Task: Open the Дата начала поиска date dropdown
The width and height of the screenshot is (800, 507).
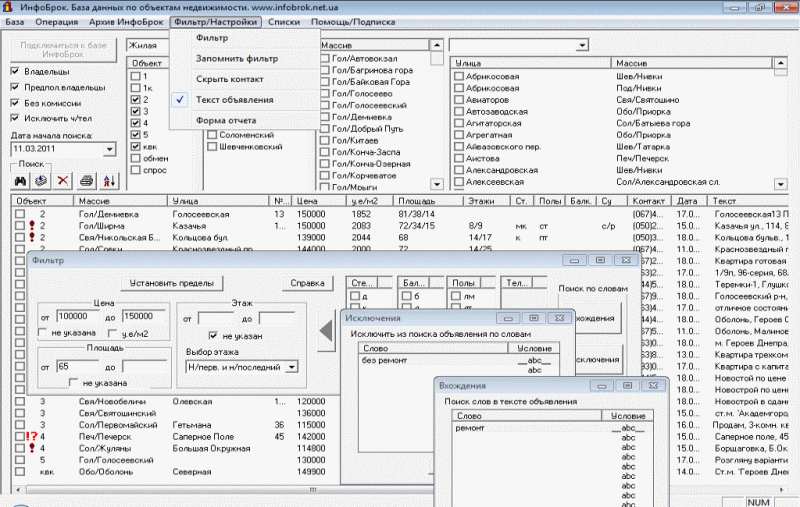Action: 109,149
